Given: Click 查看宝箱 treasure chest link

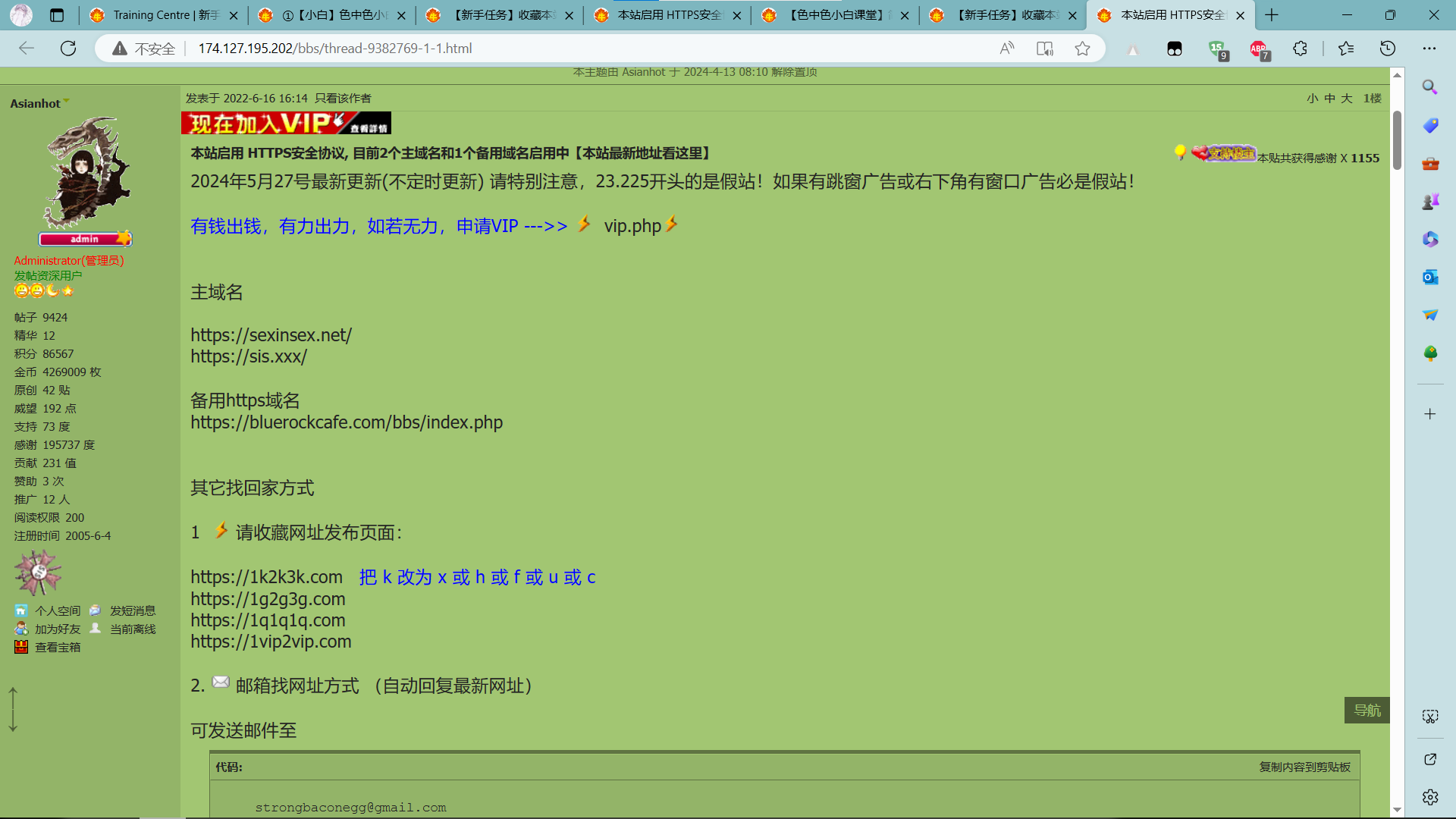Looking at the screenshot, I should 58,647.
